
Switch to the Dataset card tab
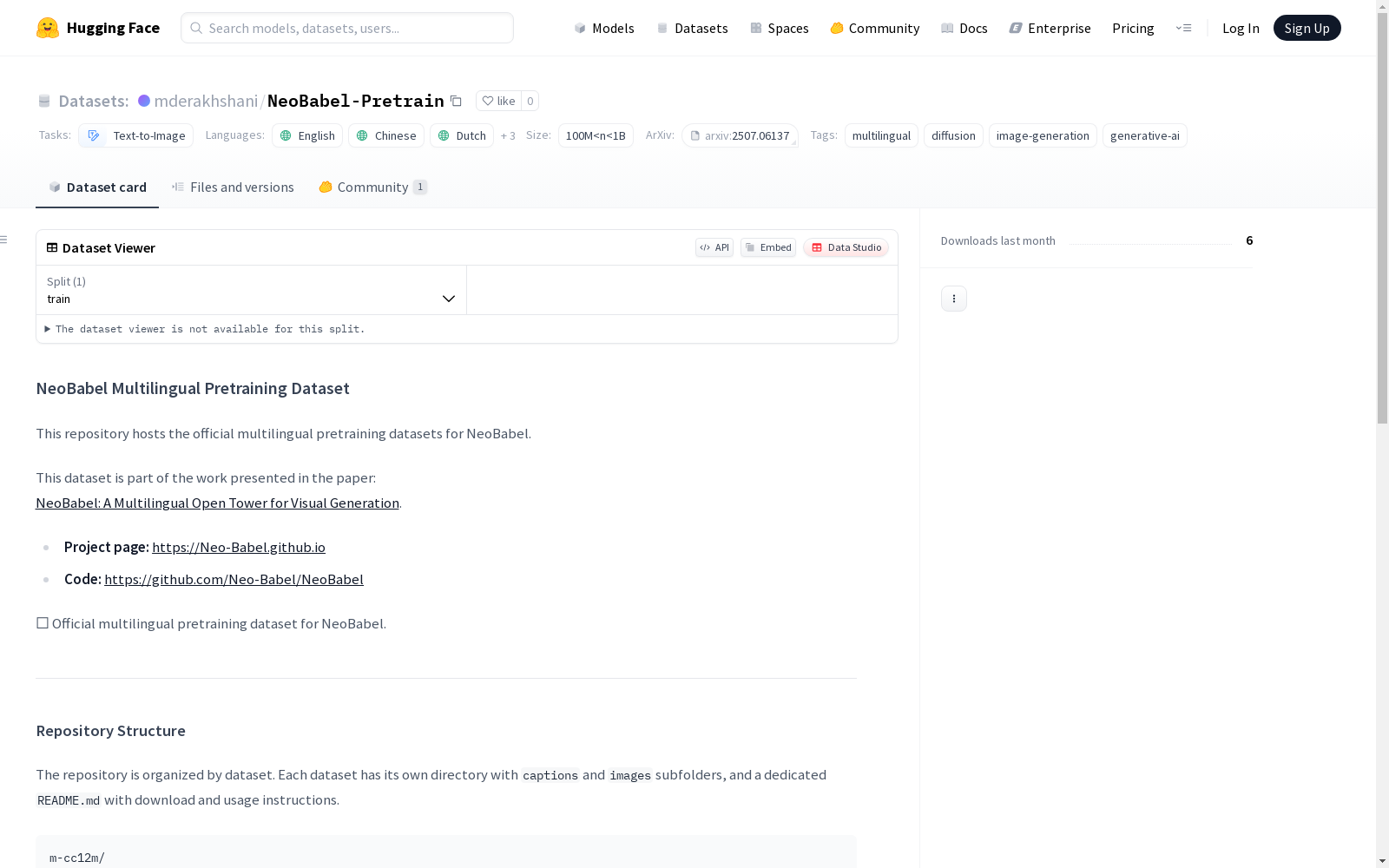(x=97, y=187)
